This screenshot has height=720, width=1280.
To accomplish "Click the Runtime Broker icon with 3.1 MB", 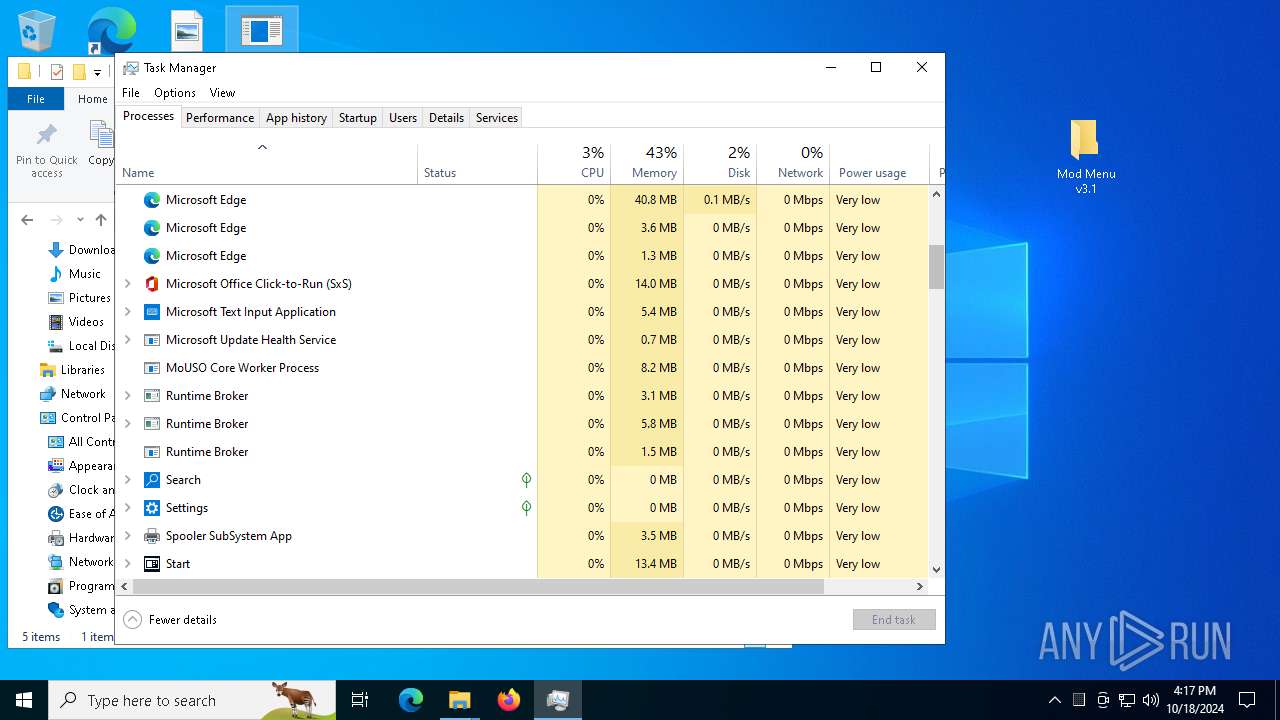I will tap(152, 396).
